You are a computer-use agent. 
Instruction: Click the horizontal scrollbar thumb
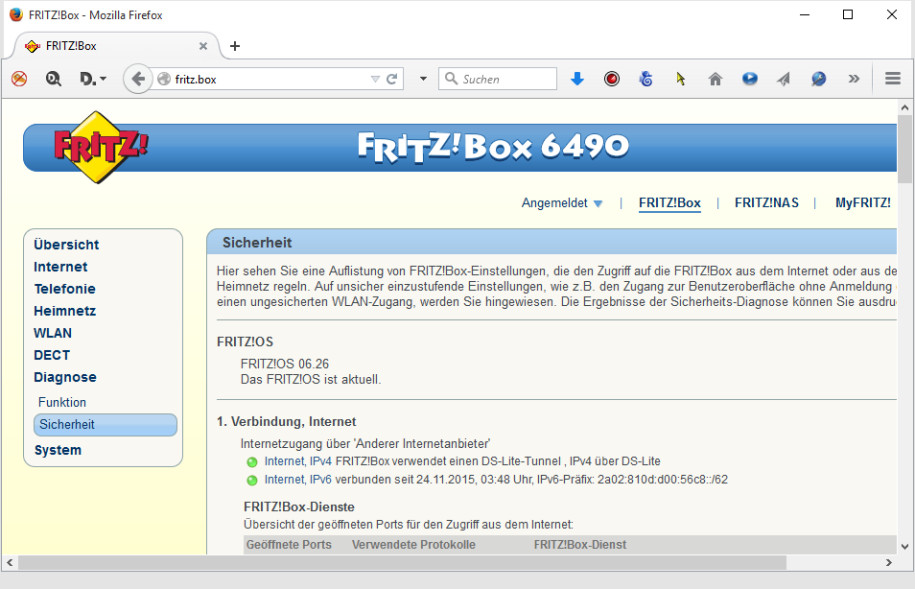point(403,563)
